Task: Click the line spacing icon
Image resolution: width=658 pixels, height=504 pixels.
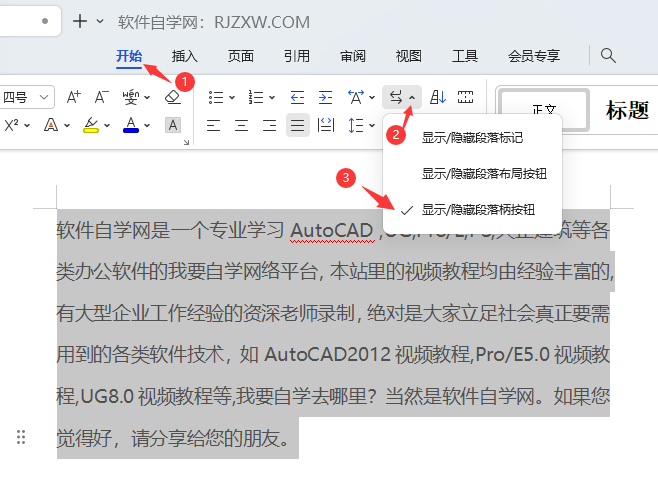Action: pos(356,125)
